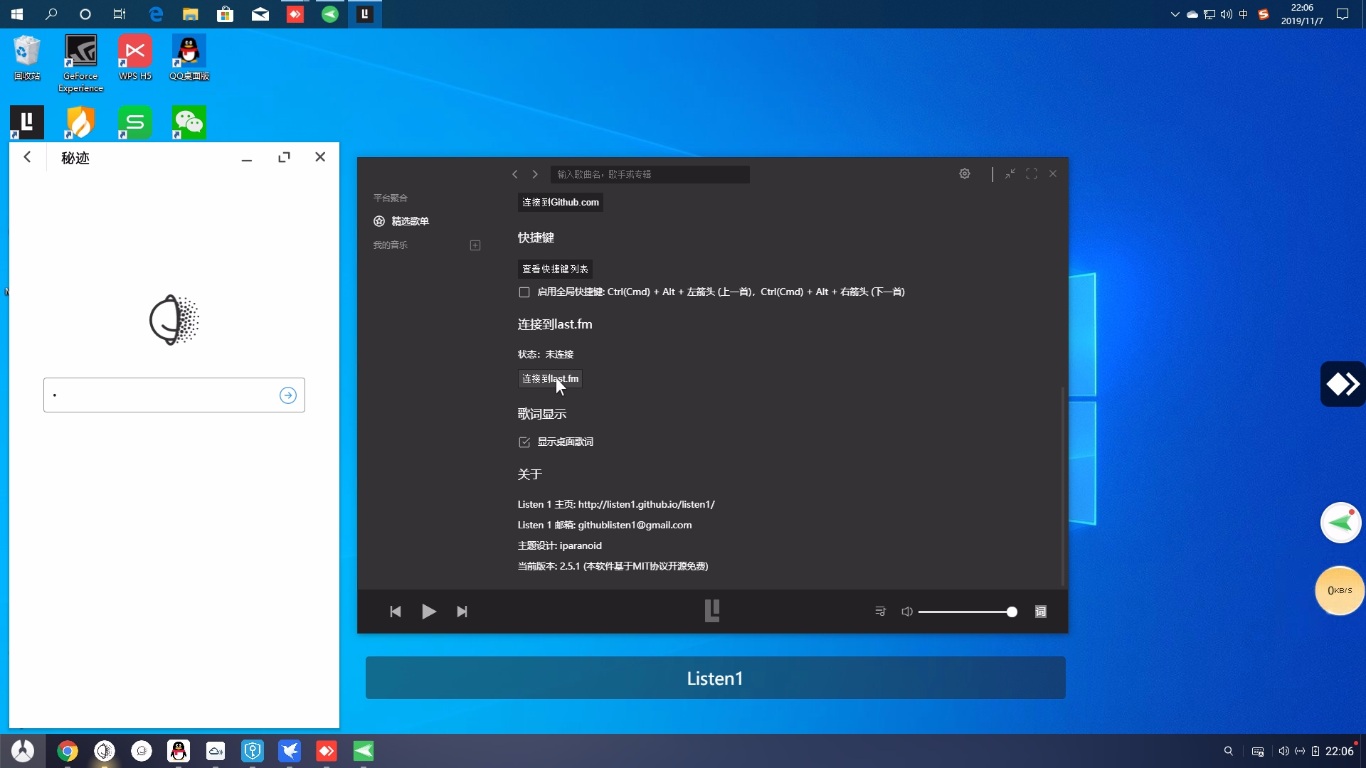The height and width of the screenshot is (768, 1366).
Task: Open GeForce Experience desktop icon
Action: (80, 63)
